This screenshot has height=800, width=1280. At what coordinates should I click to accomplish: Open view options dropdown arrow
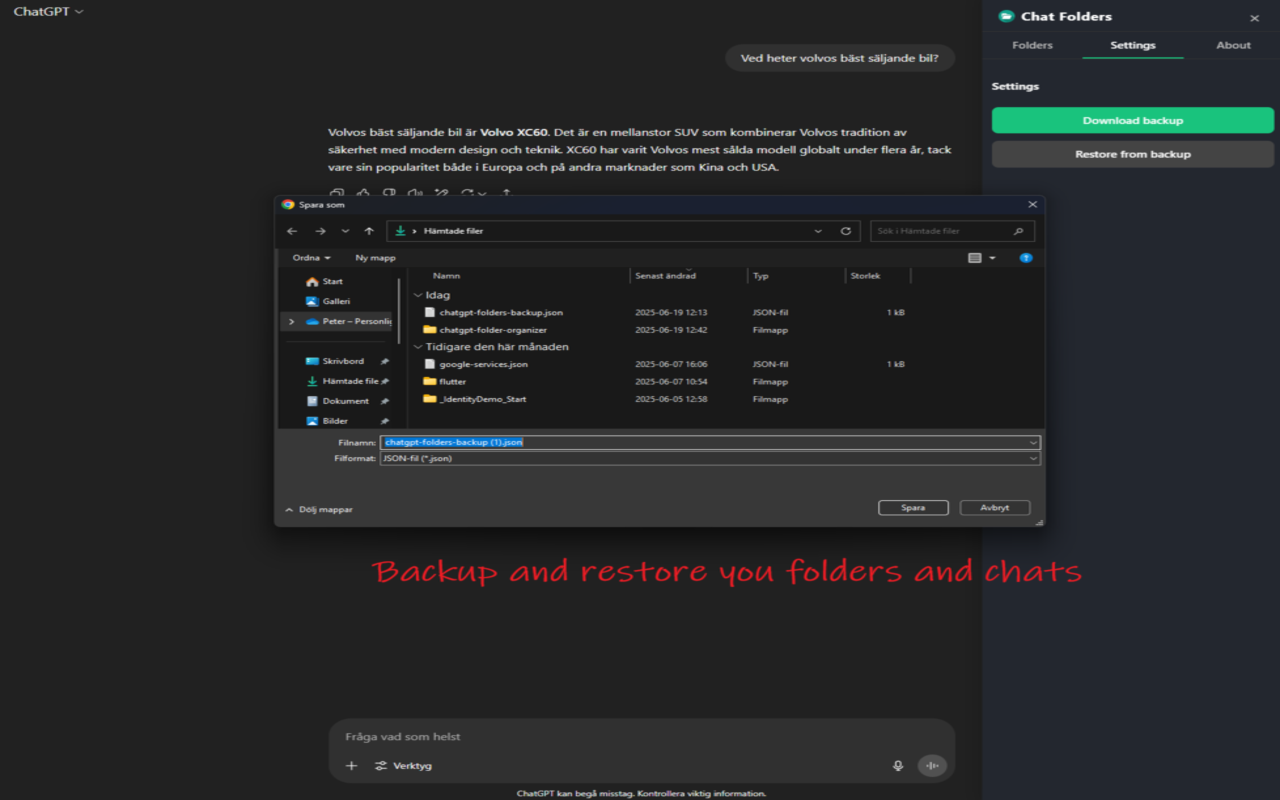[x=992, y=258]
